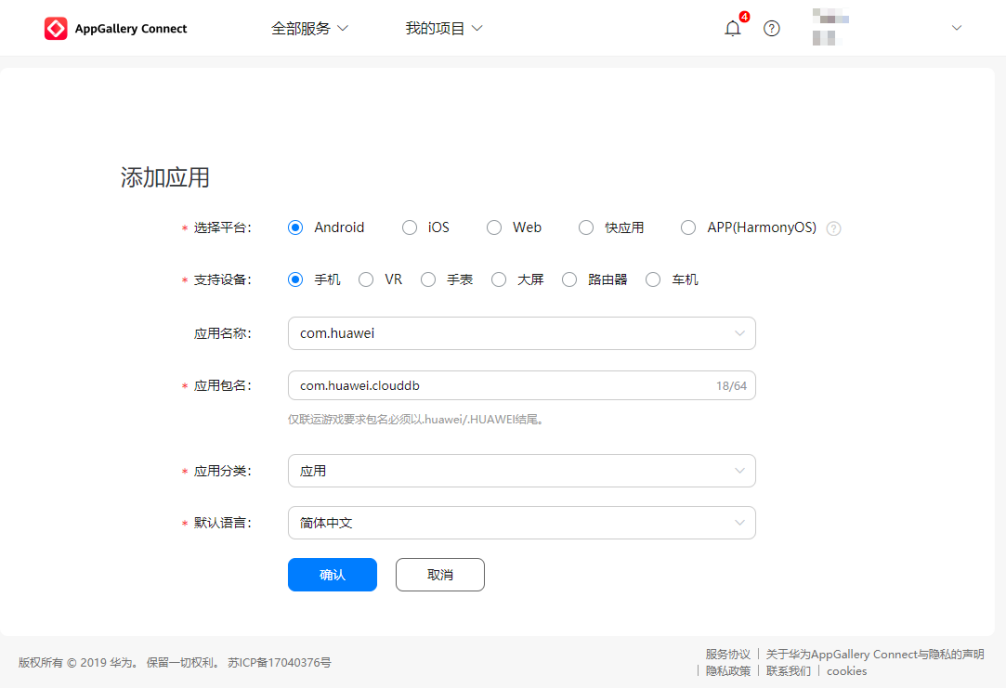
Task: Click the 确认 button
Action: click(x=332, y=574)
